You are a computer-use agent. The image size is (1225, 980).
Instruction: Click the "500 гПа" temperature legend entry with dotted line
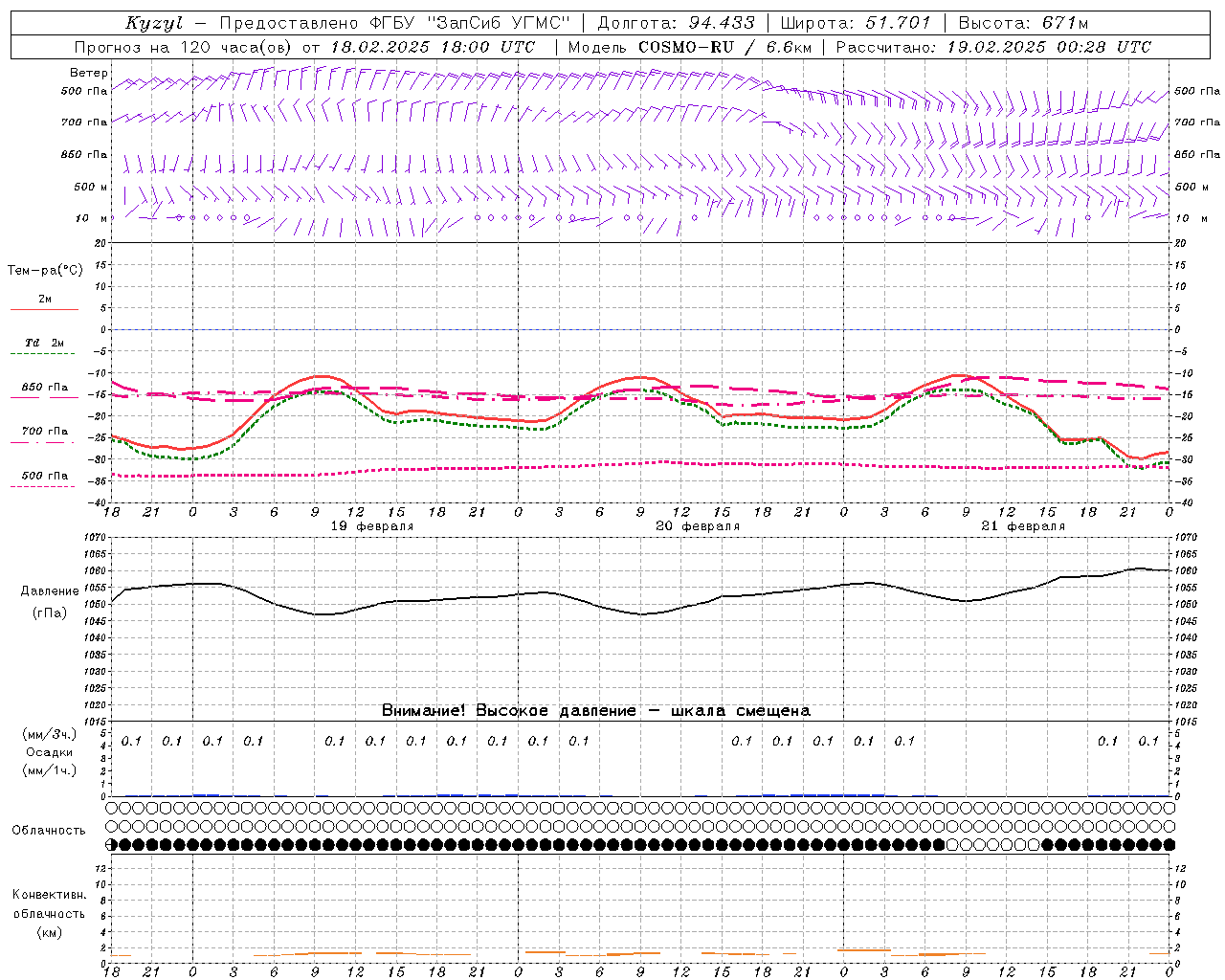(x=45, y=476)
